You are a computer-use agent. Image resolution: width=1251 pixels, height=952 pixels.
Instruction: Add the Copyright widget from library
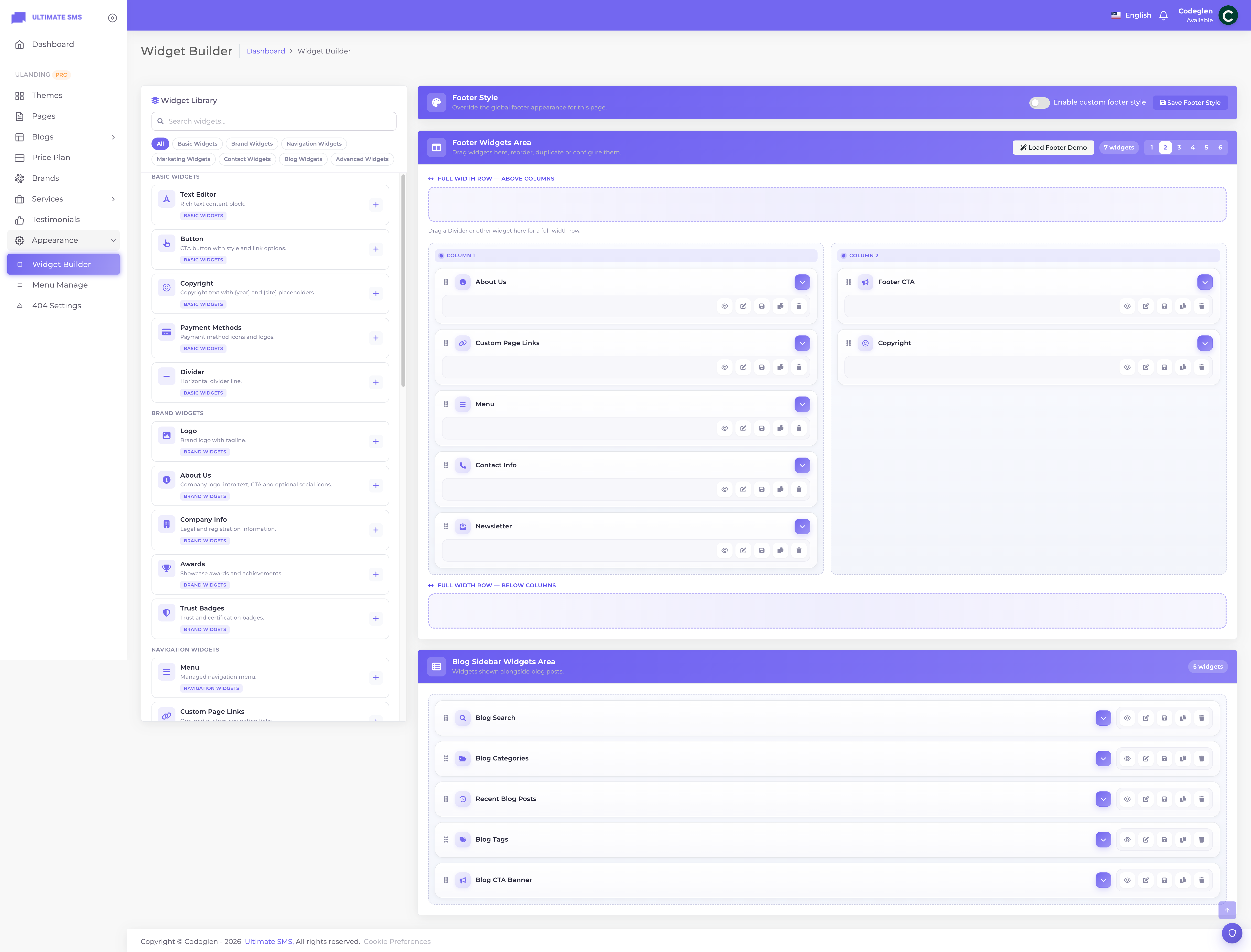point(376,294)
